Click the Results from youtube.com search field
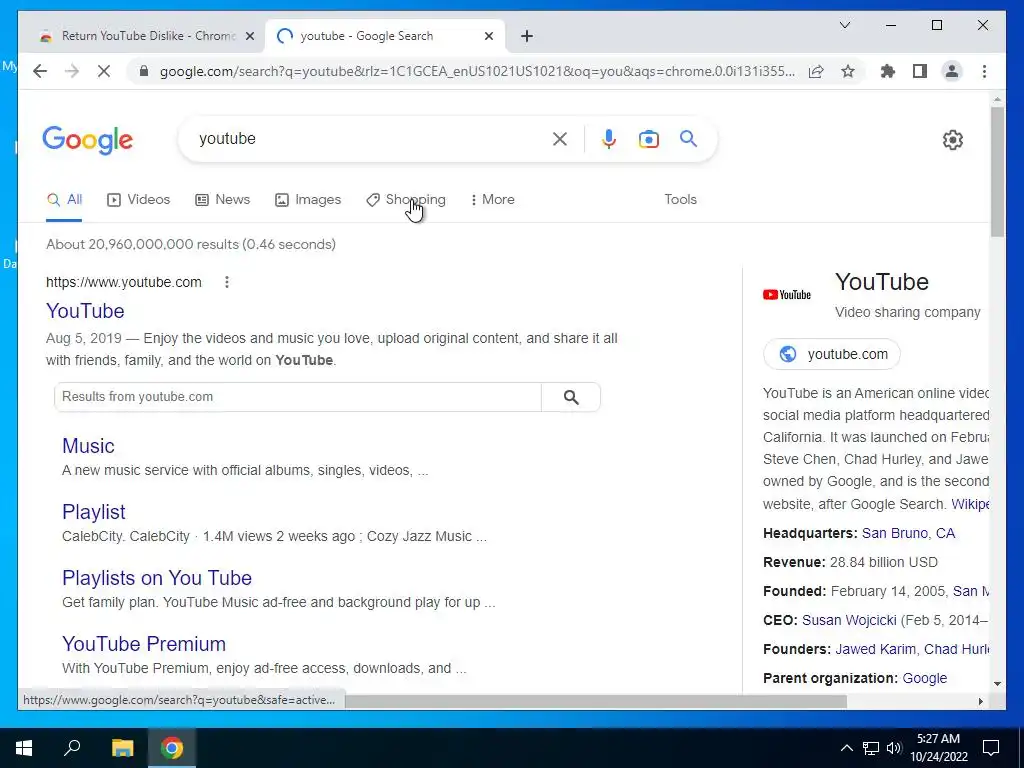 click(x=298, y=397)
